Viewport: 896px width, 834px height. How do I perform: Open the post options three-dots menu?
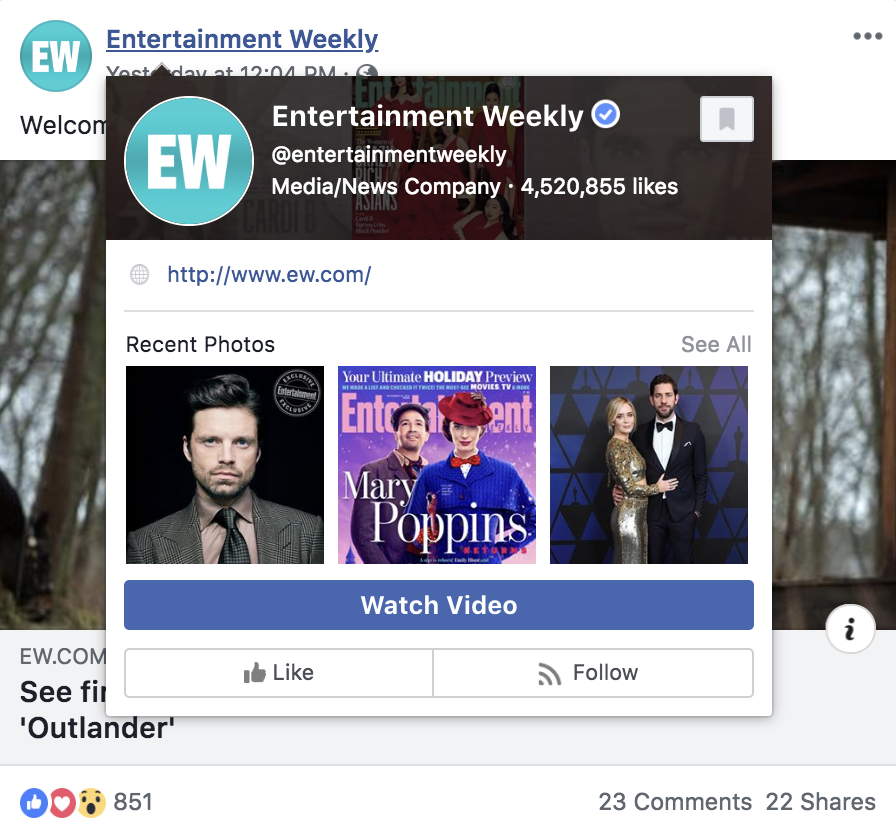(867, 36)
